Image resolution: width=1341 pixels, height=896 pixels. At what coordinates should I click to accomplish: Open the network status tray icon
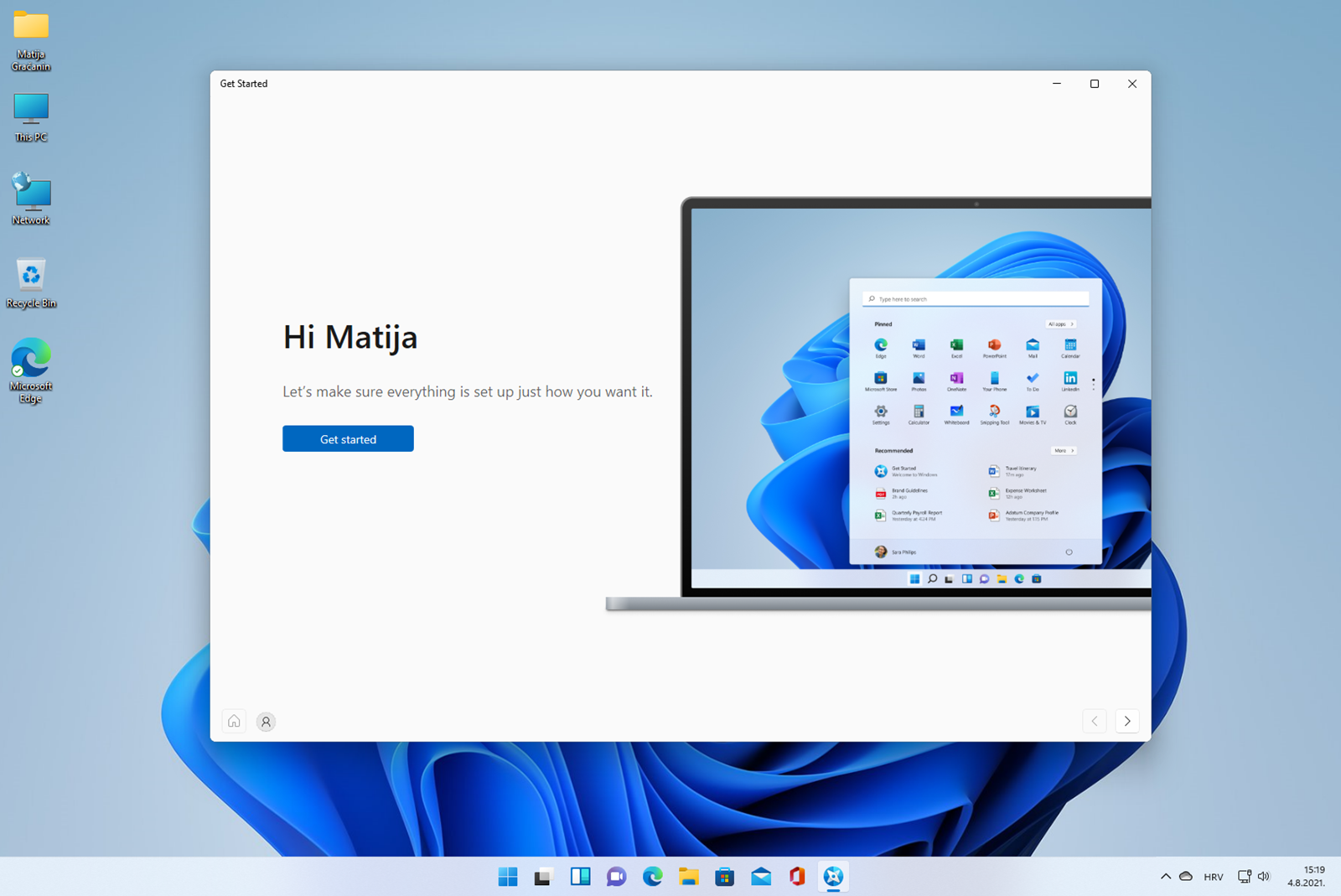1245,877
